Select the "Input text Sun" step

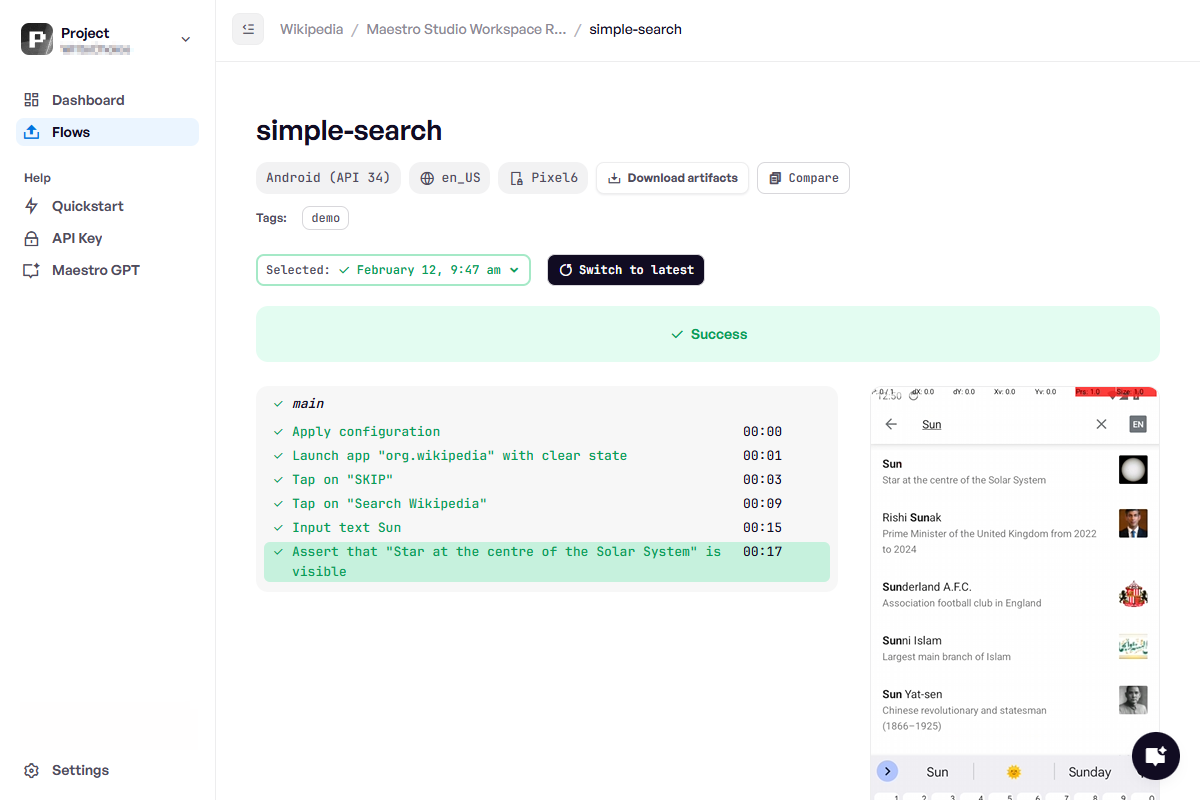pos(346,527)
